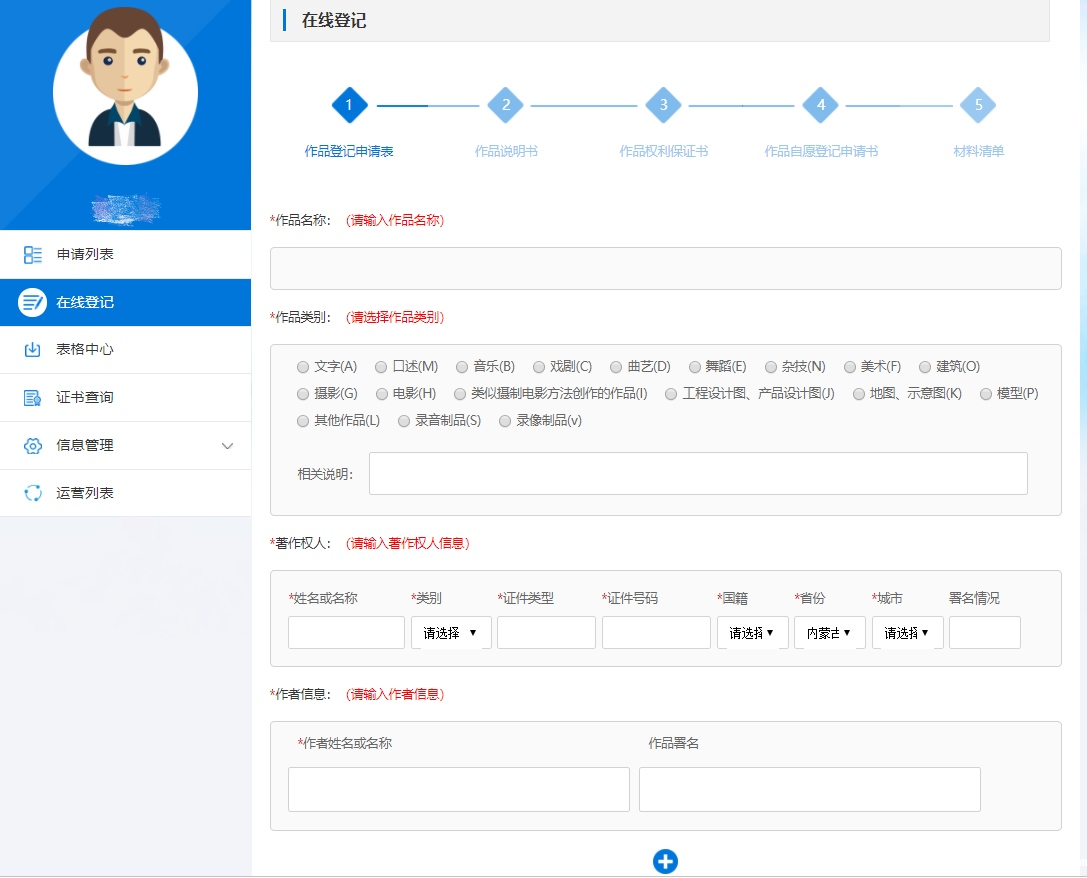The width and height of the screenshot is (1087, 878).
Task: Choose the 音乐(B) work category
Action: pos(462,367)
